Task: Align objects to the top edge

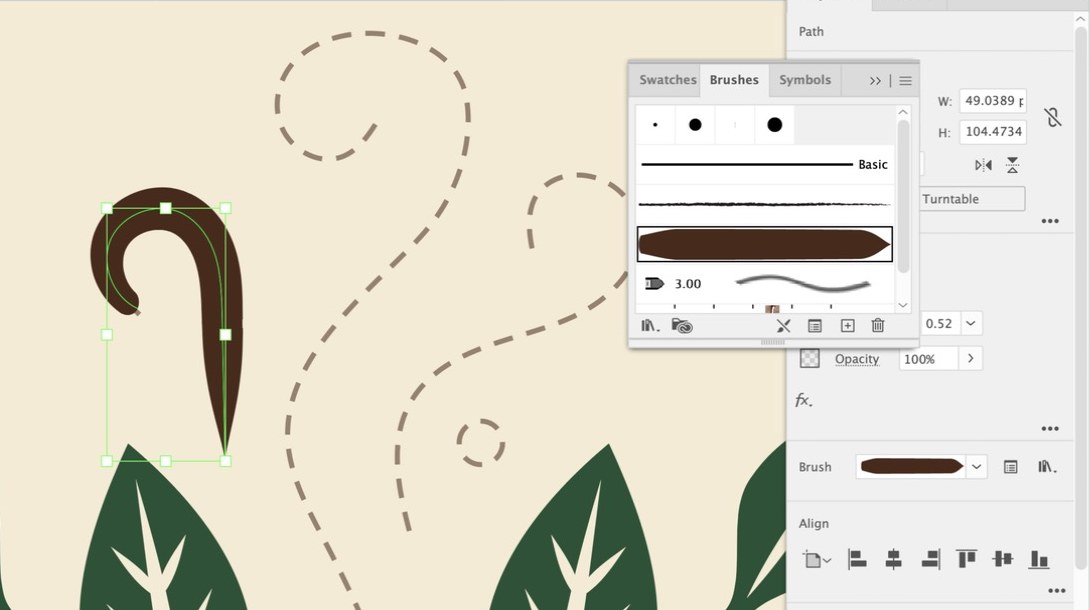Action: pyautogui.click(x=966, y=559)
